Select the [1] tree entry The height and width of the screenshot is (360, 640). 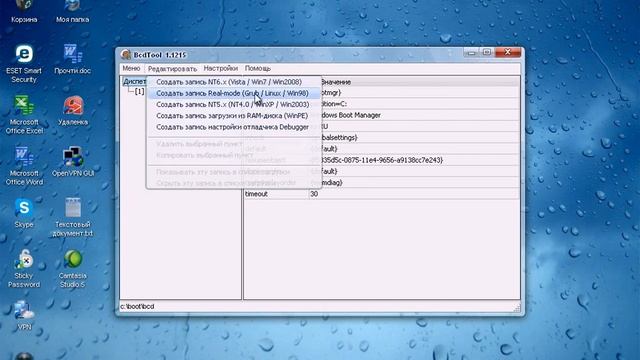pos(140,91)
